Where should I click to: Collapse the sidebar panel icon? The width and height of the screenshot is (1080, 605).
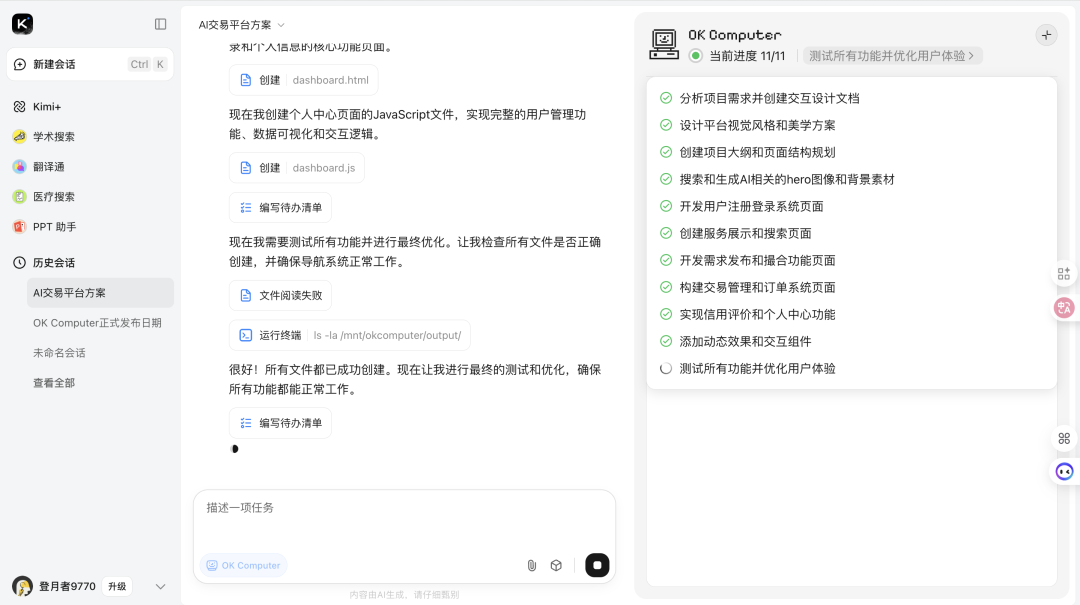point(160,24)
